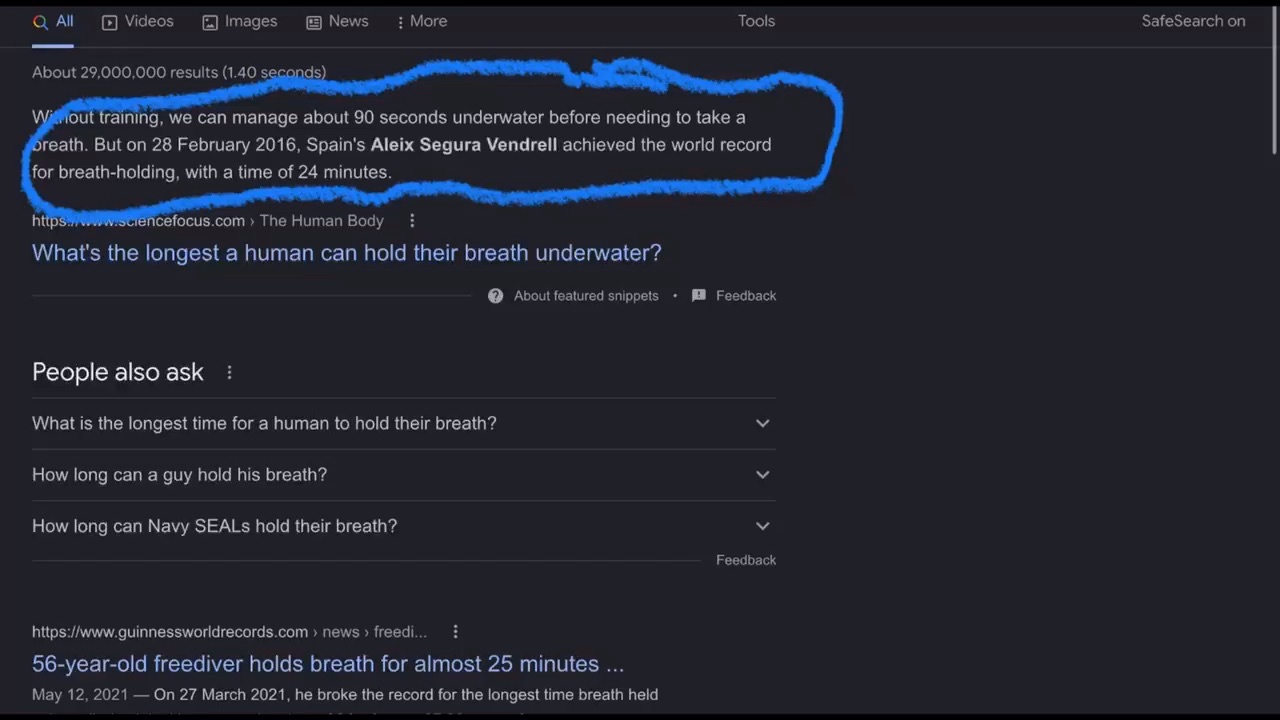Expand the Navy SEALs breath question

(x=404, y=526)
